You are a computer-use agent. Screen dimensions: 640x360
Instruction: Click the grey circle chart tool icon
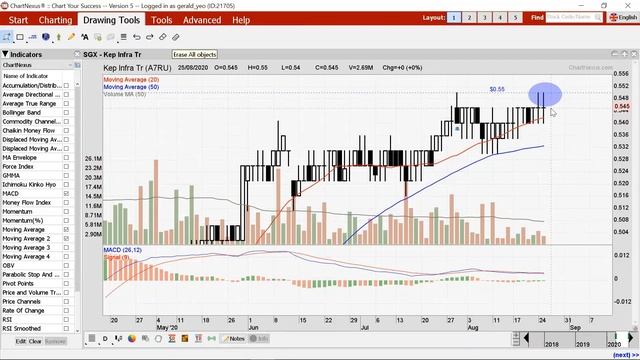tap(158, 338)
